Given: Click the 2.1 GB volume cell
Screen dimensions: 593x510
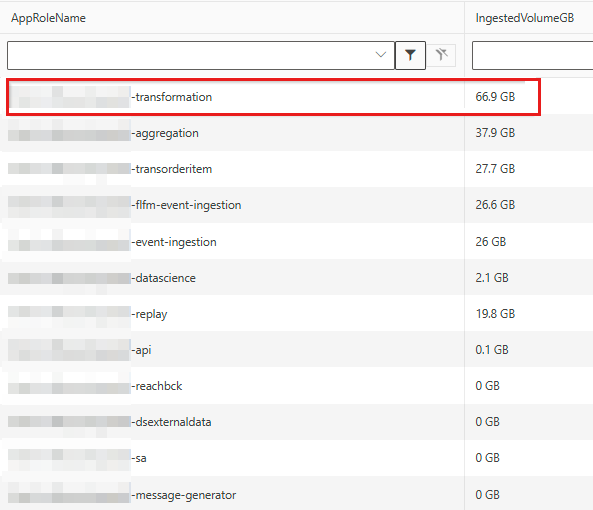Looking at the screenshot, I should [x=492, y=277].
